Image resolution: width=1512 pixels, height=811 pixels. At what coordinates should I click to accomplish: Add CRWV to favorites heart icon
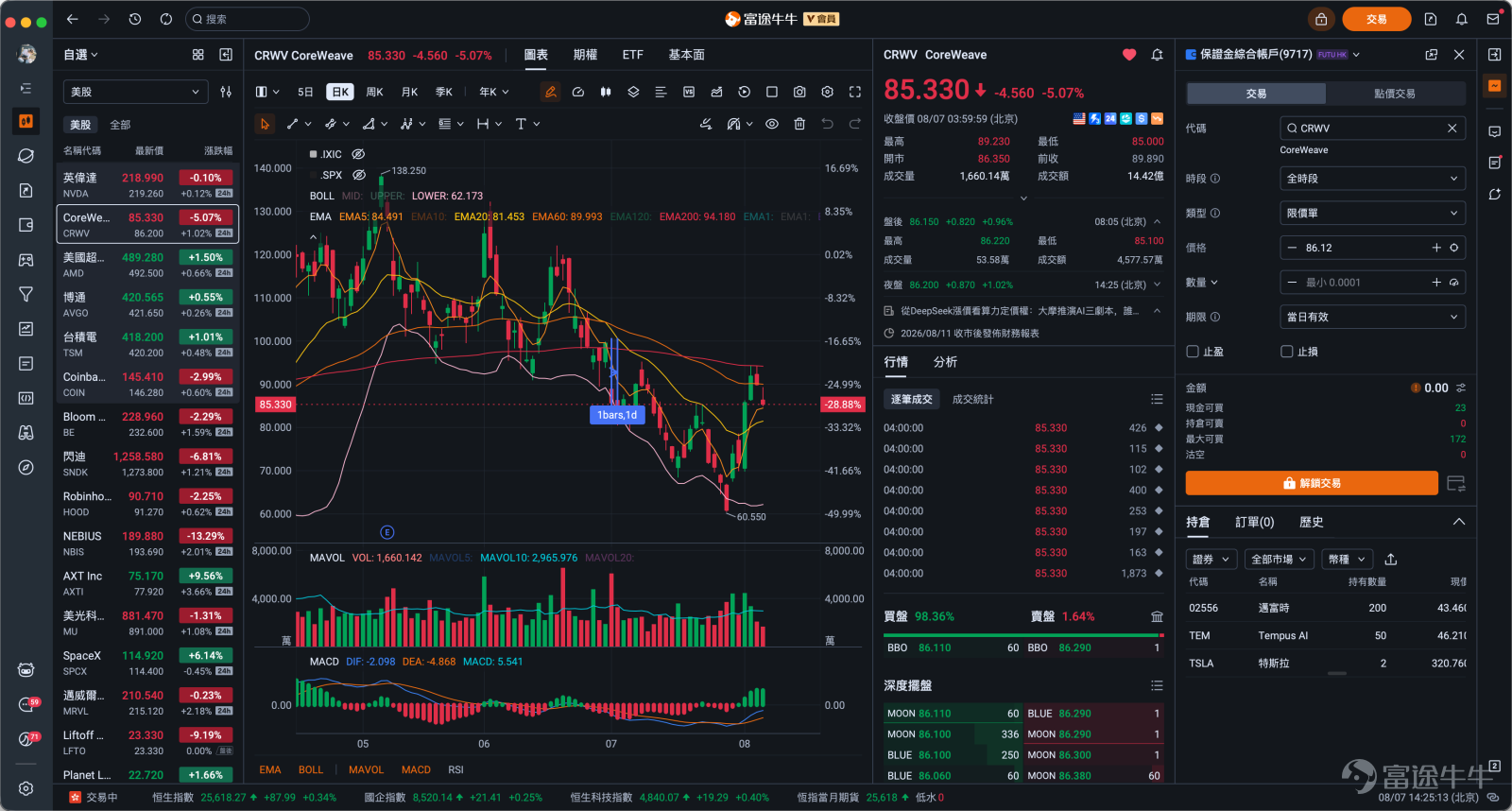[1129, 55]
